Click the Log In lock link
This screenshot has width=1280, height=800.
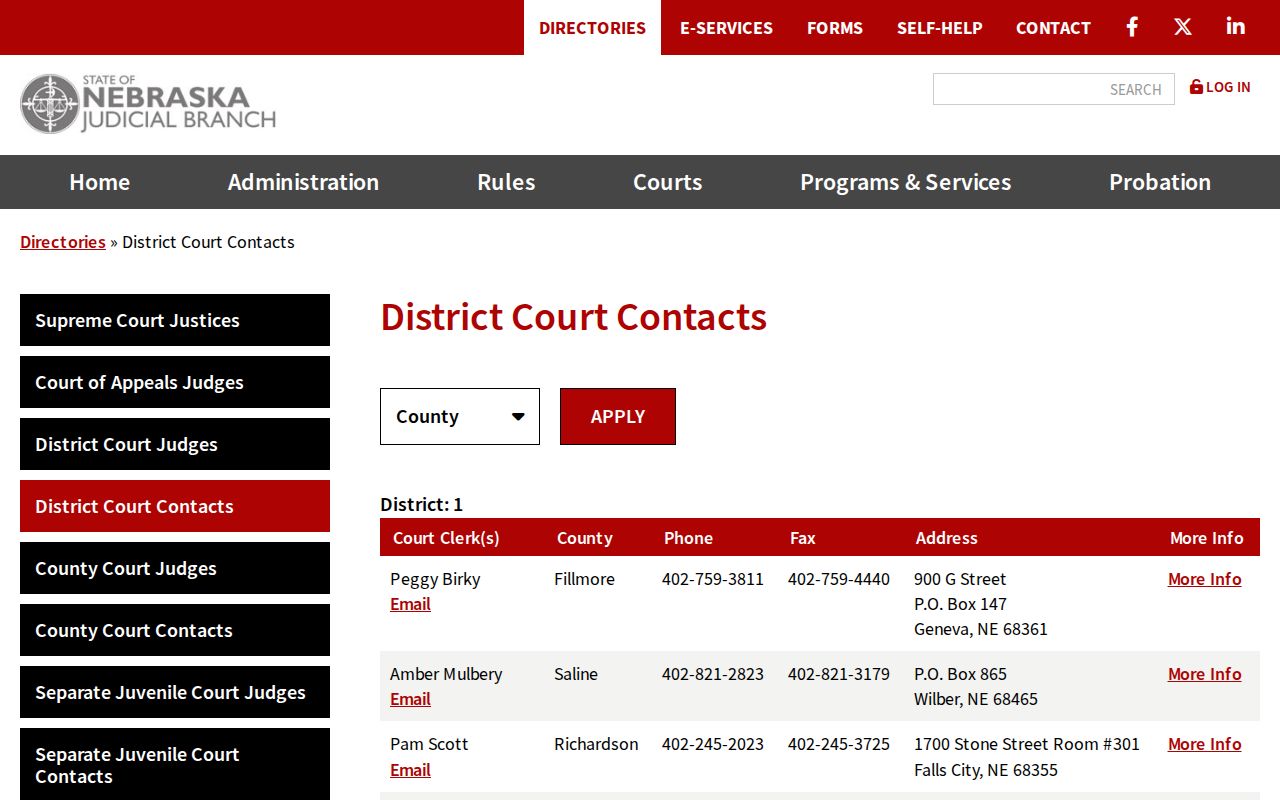click(1220, 87)
